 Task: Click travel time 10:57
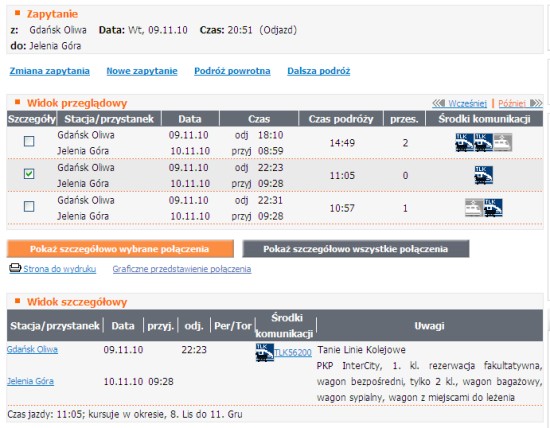342,208
